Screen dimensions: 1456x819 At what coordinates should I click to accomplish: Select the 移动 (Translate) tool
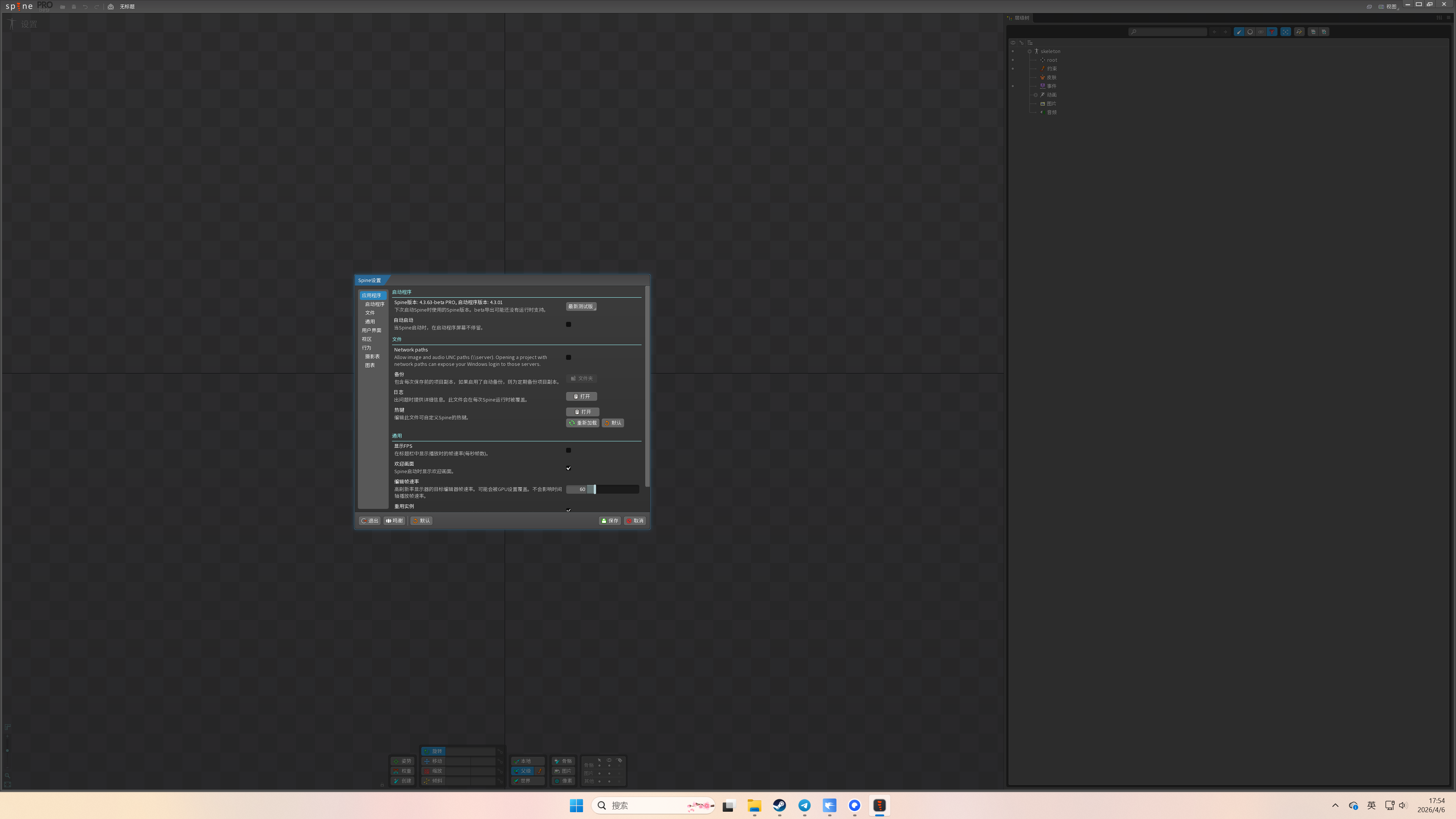click(x=434, y=761)
